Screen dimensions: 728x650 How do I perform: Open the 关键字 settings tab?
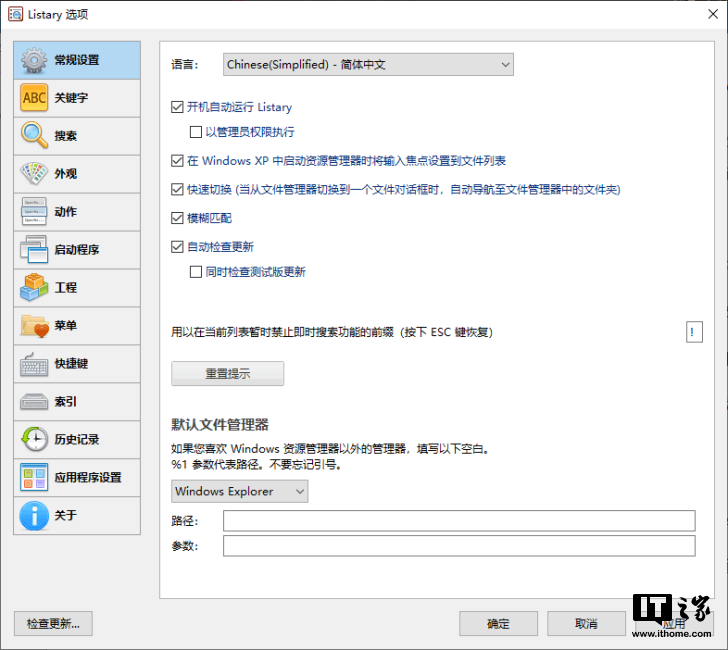tap(77, 98)
